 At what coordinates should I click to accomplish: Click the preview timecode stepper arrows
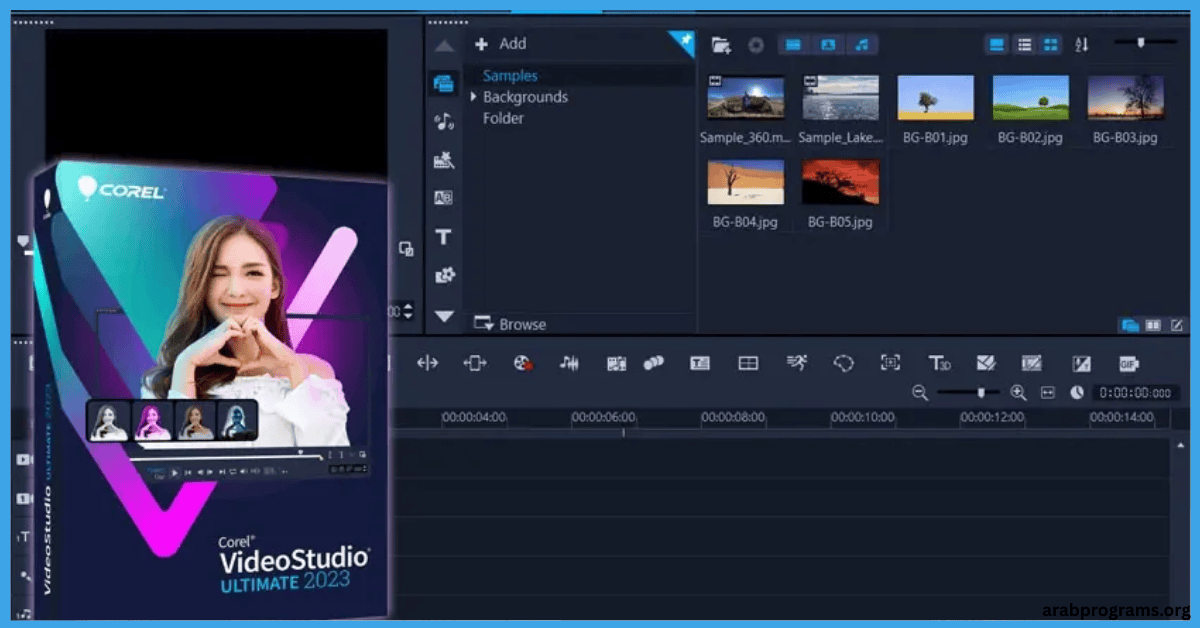[x=408, y=312]
